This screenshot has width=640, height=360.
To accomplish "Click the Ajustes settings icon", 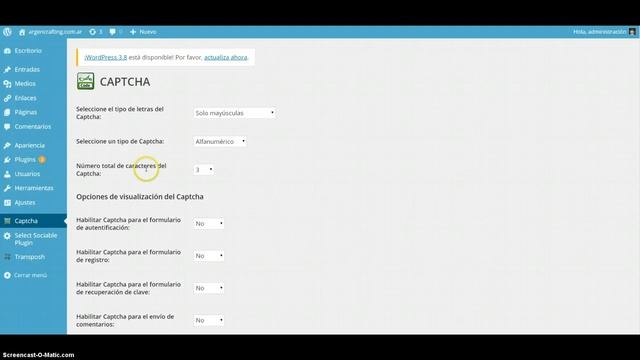I will pos(7,203).
